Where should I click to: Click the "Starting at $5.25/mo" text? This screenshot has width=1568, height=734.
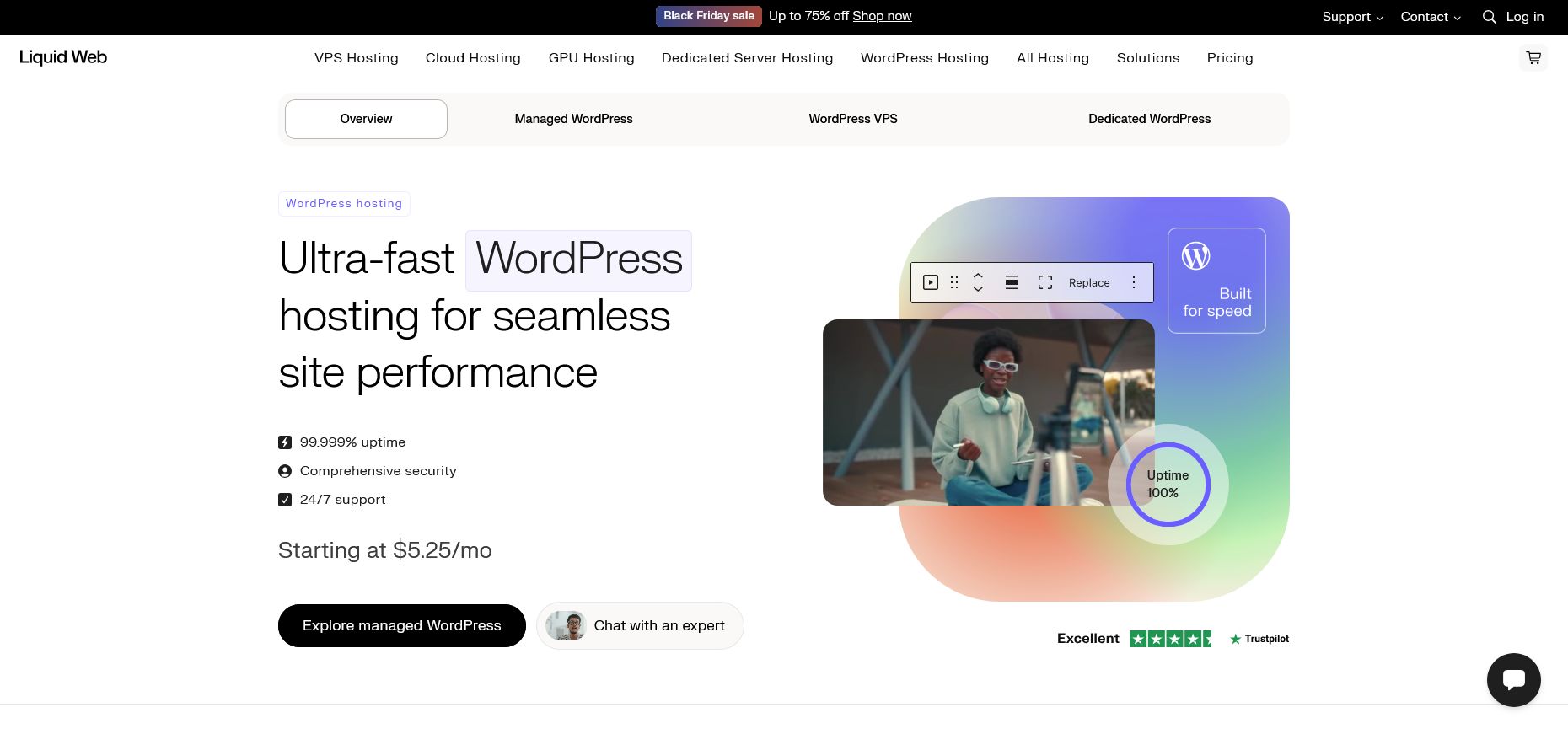coord(385,550)
